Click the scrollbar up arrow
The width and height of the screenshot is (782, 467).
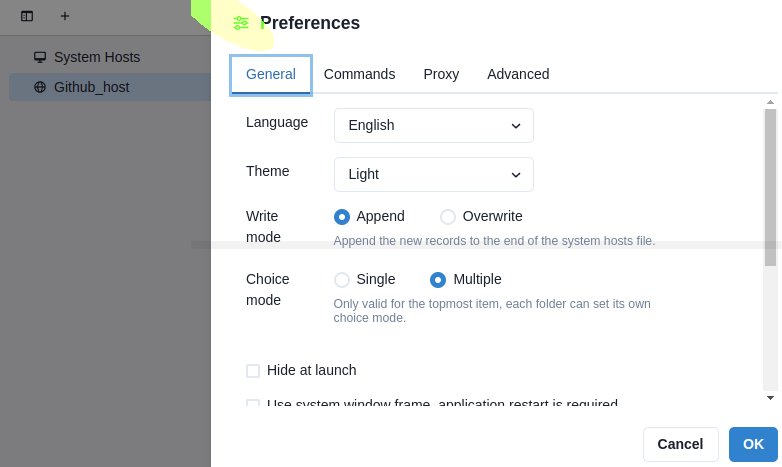771,102
